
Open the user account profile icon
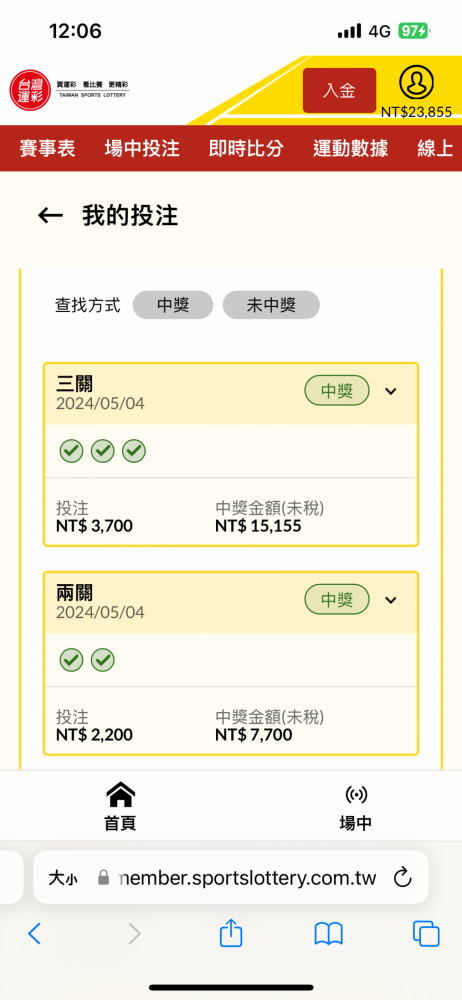click(416, 82)
